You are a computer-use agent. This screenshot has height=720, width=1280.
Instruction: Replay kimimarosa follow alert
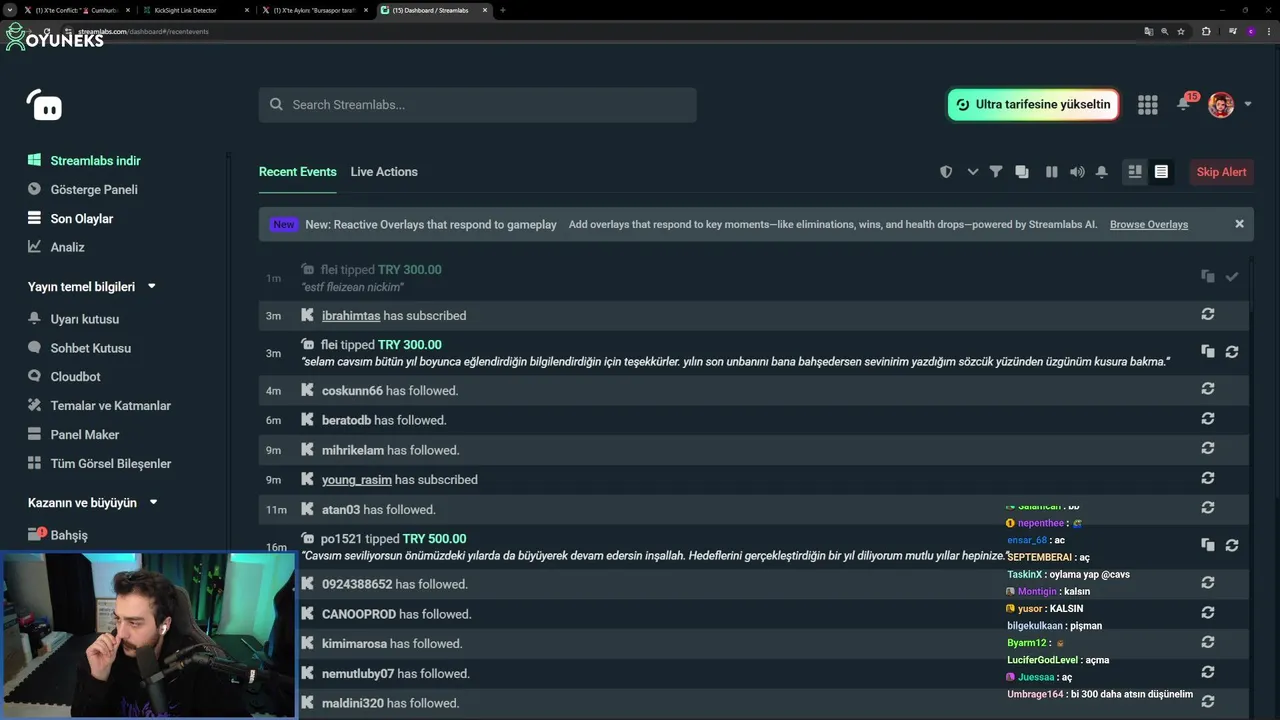coord(1208,642)
